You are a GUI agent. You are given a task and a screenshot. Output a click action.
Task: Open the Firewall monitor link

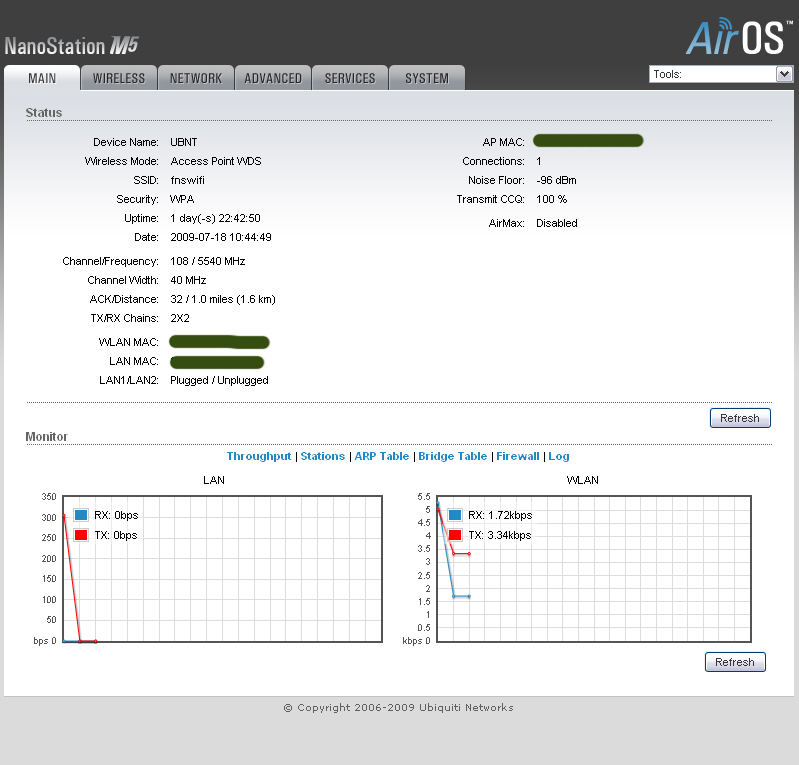tap(518, 456)
